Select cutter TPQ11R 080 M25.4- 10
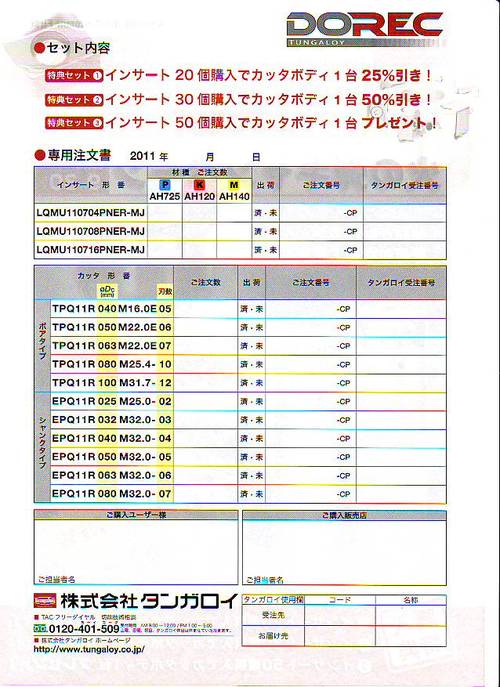The height and width of the screenshot is (687, 500). 112,364
